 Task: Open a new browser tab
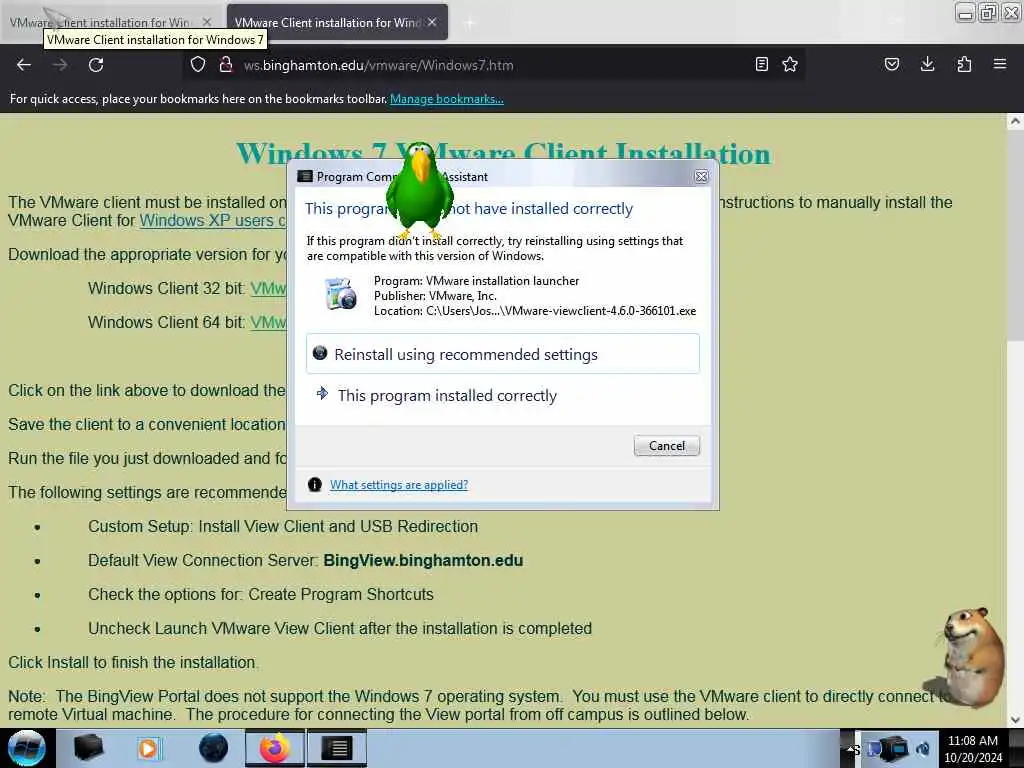click(x=470, y=23)
